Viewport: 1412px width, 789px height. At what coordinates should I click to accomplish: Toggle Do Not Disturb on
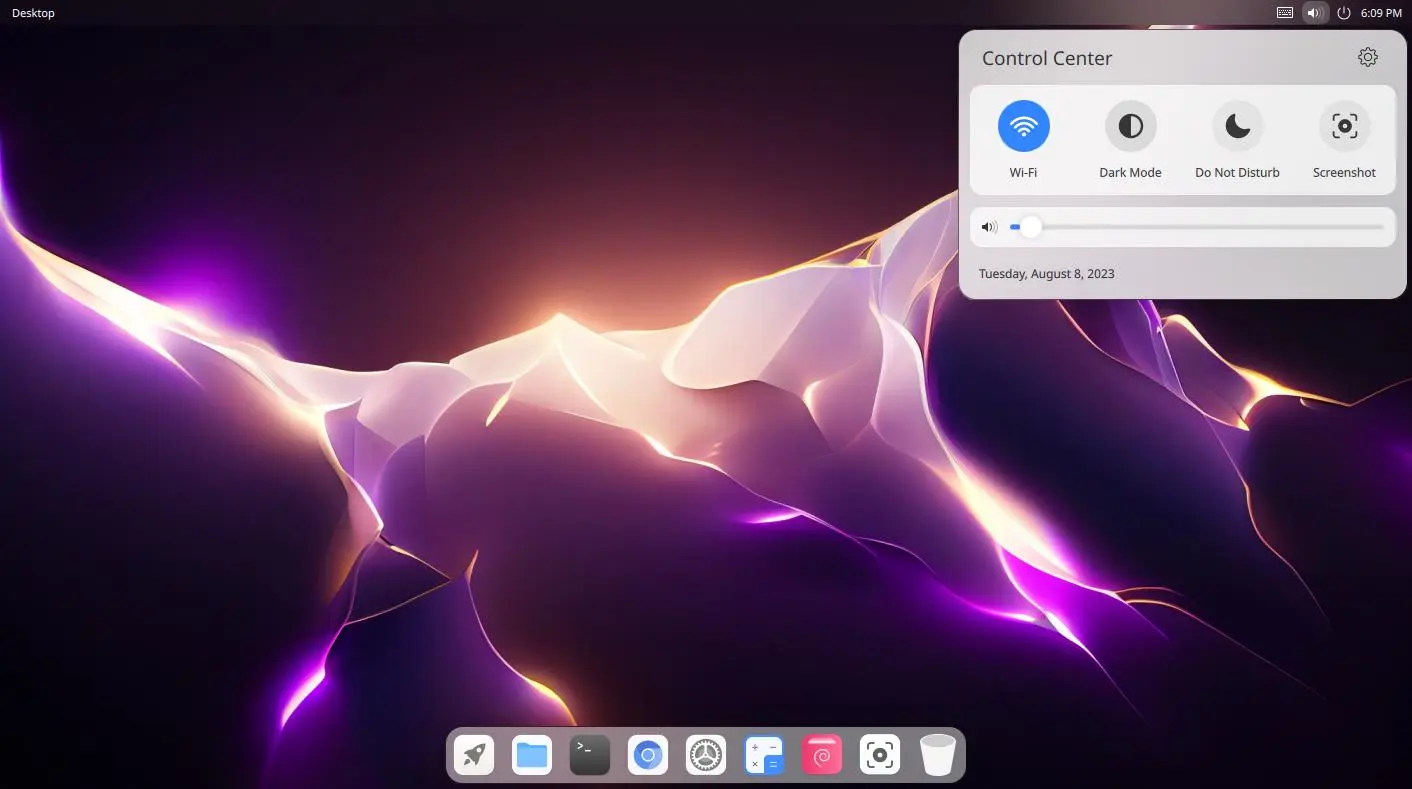[1237, 126]
